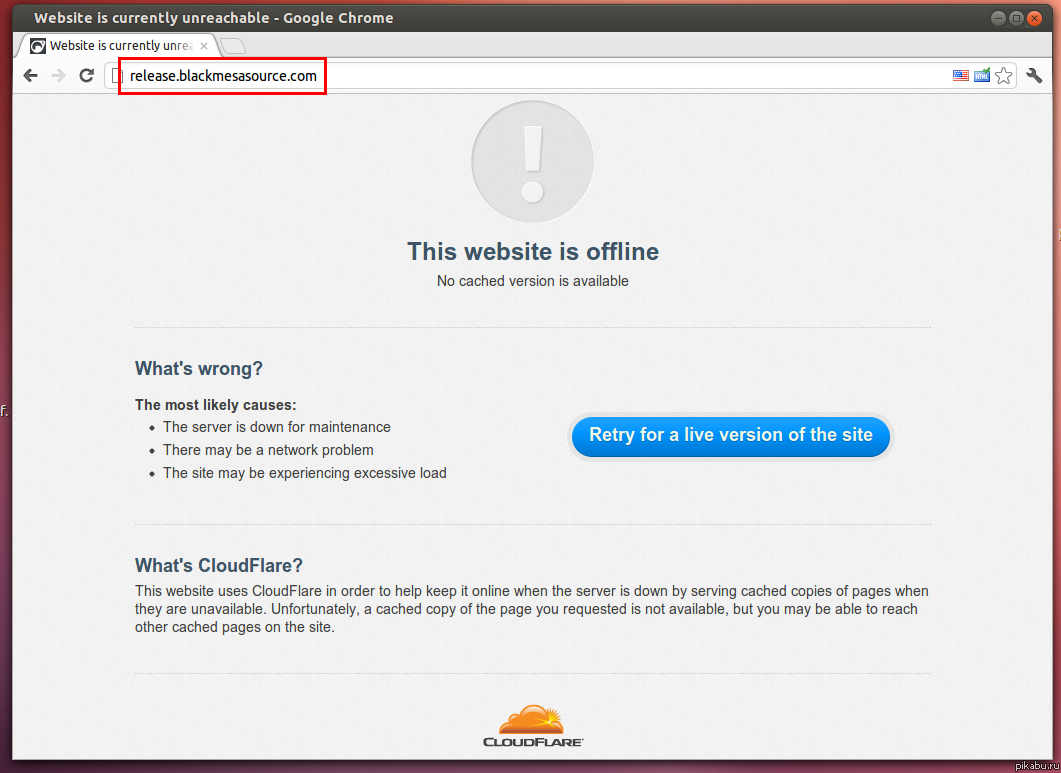This screenshot has height=773, width=1061.
Task: Open the Chrome wrench settings menu
Action: [x=1034, y=75]
